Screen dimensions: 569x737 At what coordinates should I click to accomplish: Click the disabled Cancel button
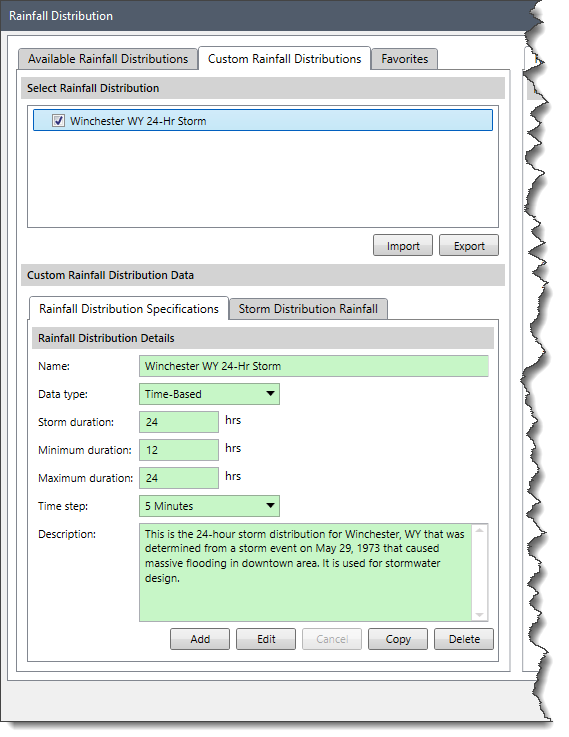point(332,639)
